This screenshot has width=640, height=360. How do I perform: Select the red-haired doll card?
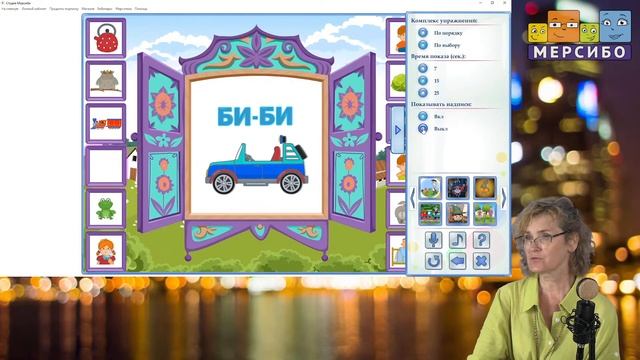106,252
